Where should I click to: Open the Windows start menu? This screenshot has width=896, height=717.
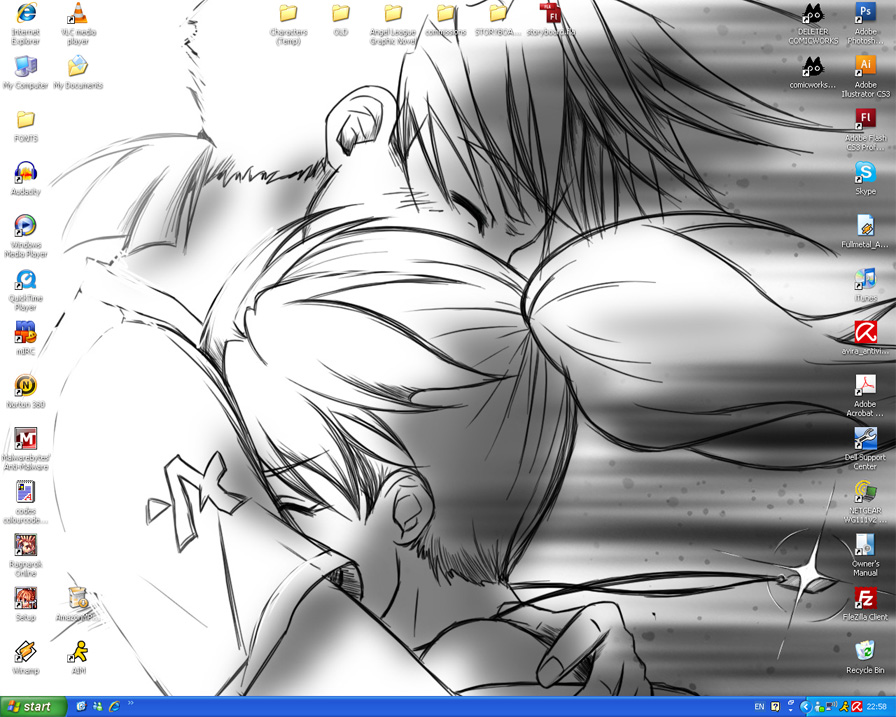(33, 707)
